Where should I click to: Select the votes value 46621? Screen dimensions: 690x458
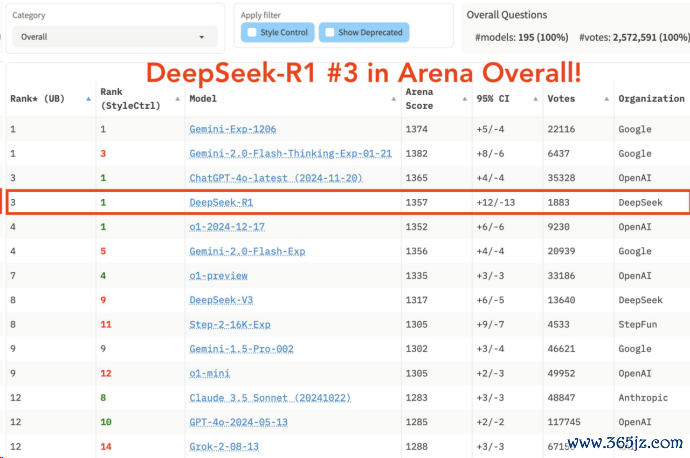[x=561, y=349]
